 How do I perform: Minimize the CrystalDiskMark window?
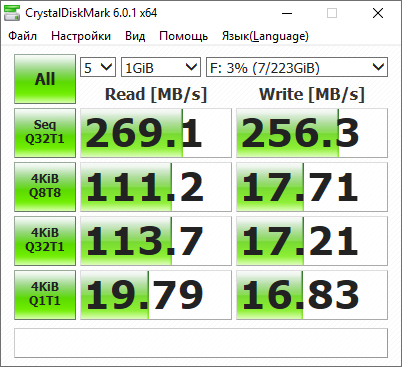287,13
